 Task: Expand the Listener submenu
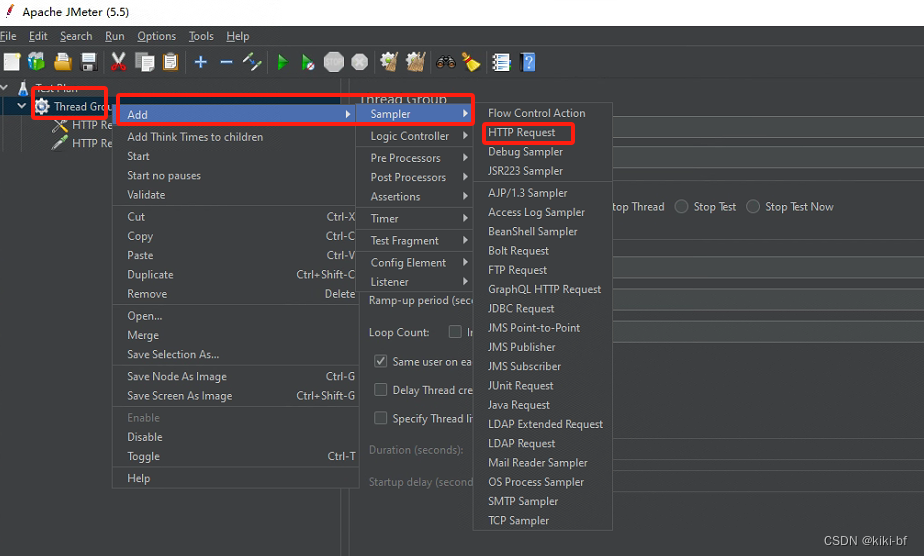[415, 282]
